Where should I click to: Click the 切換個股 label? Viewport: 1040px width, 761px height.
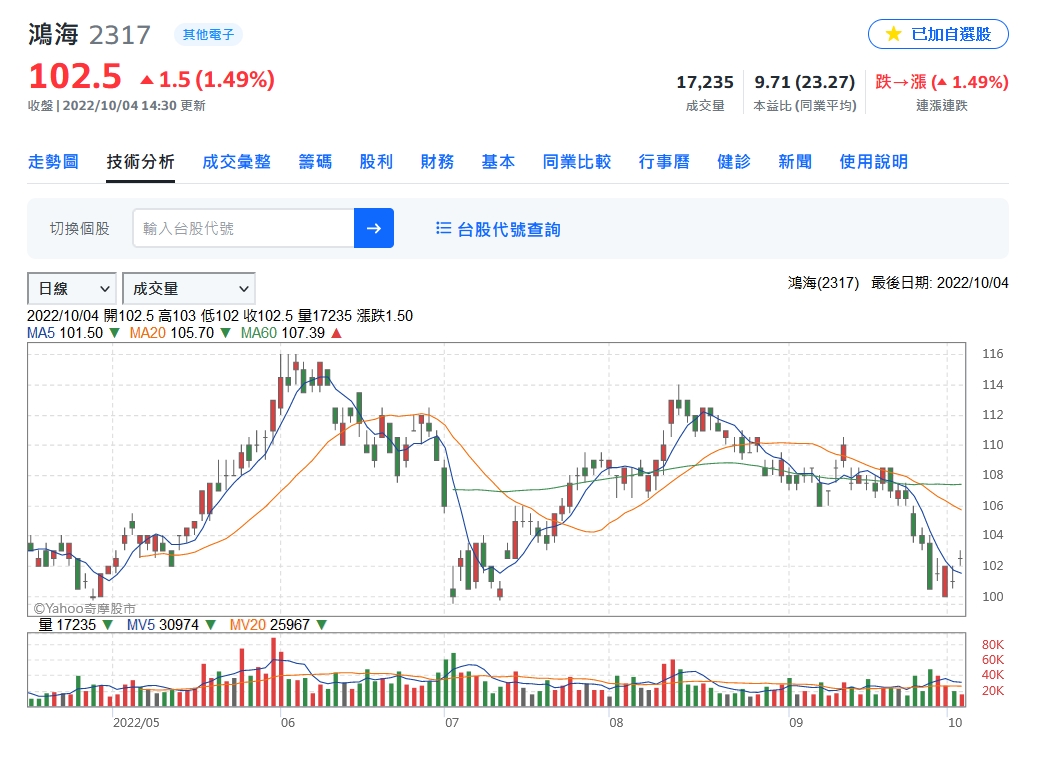[80, 229]
